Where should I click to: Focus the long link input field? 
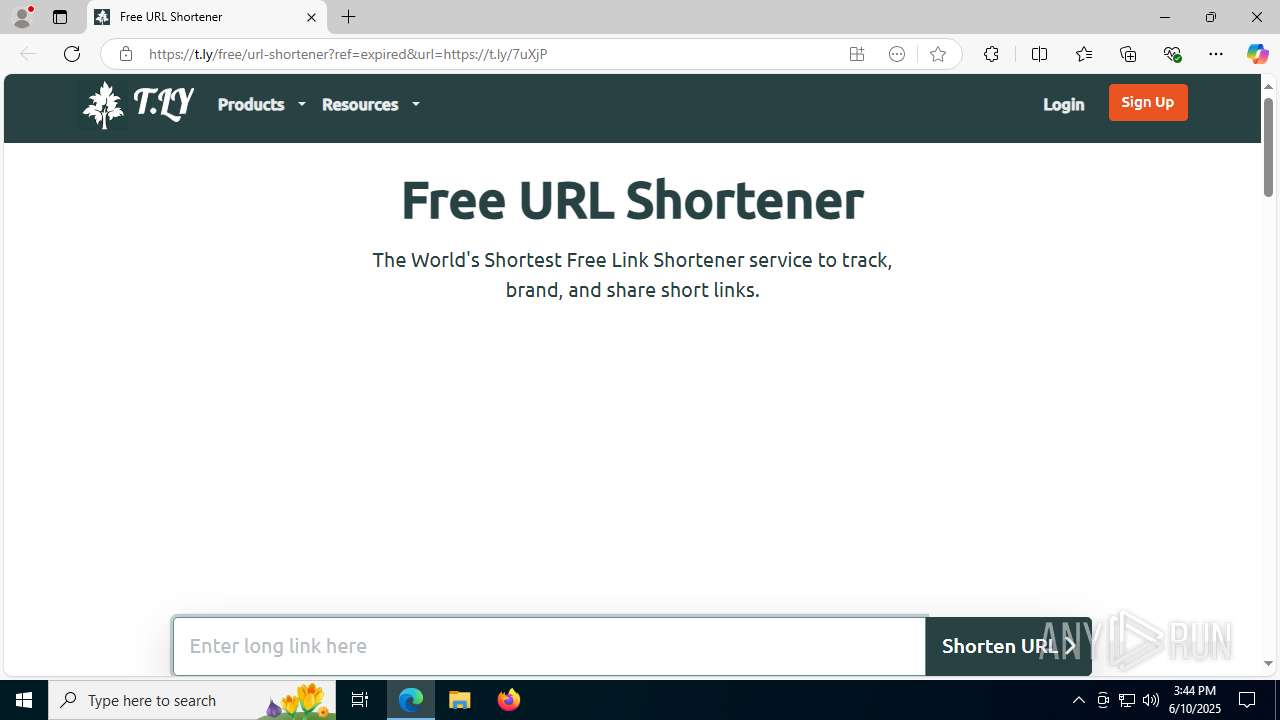click(549, 646)
